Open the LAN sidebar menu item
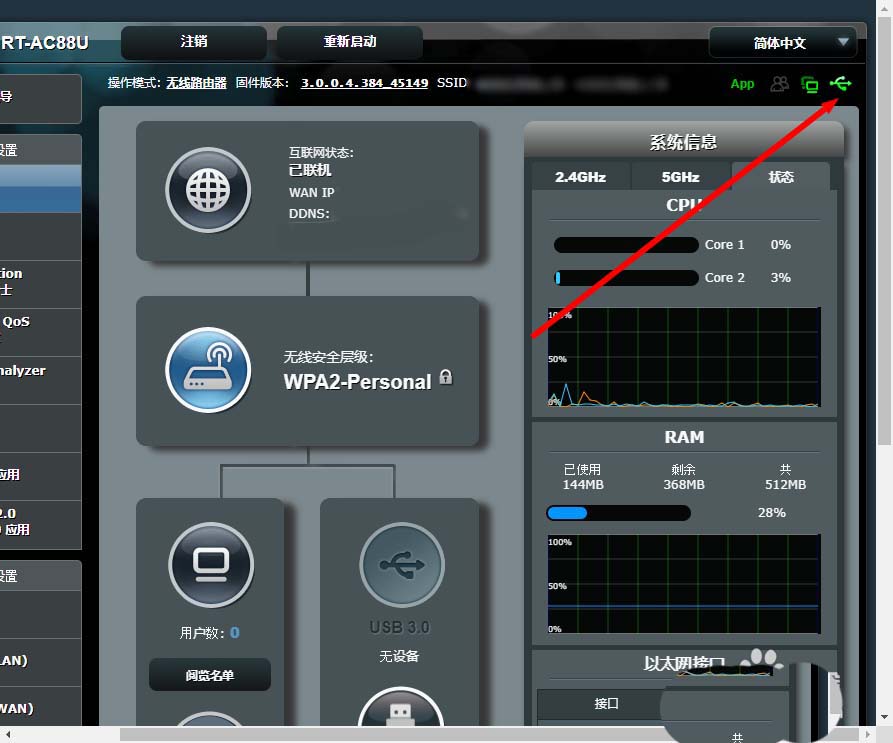The image size is (893, 743). click(x=40, y=662)
